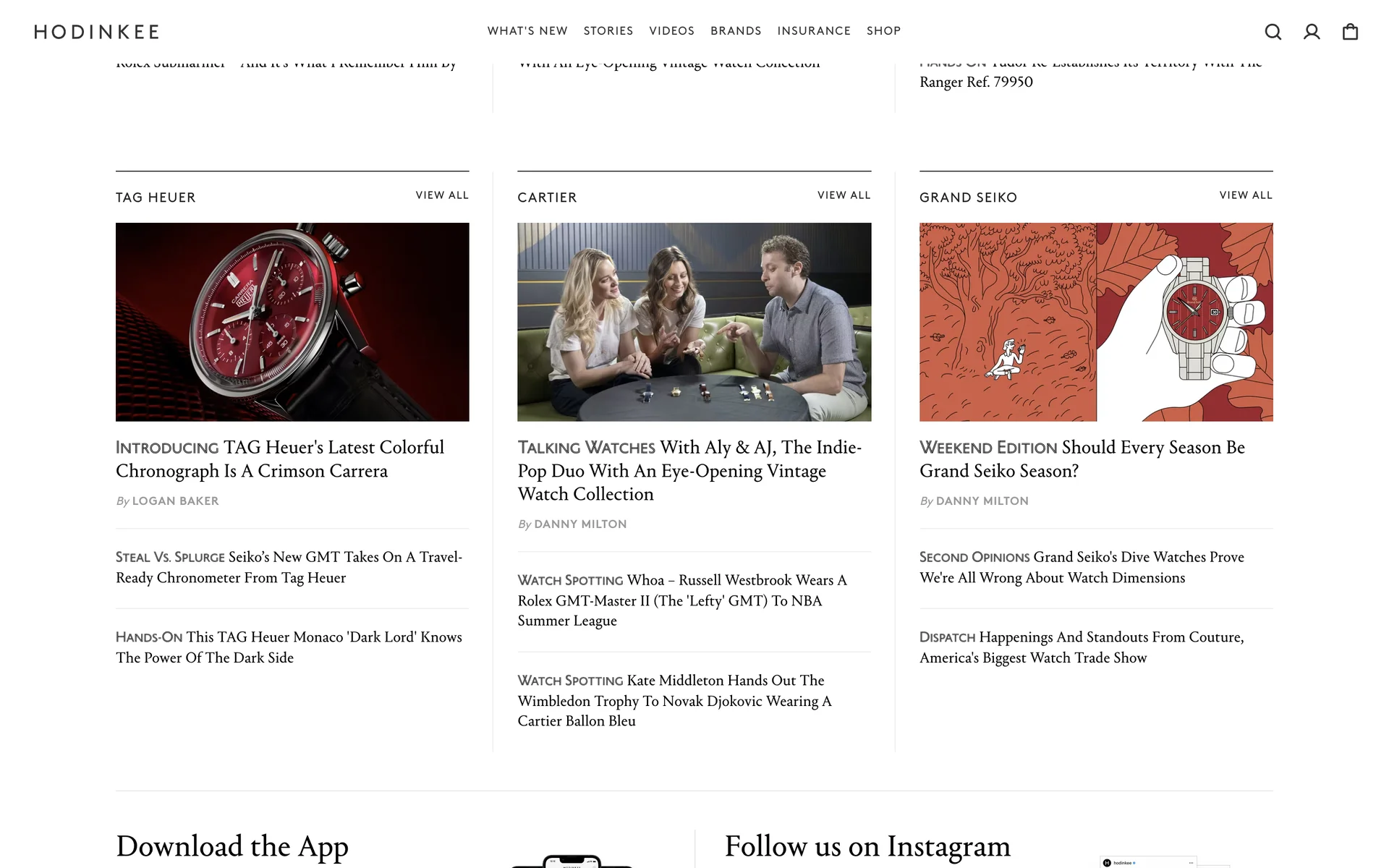This screenshot has height=868, width=1389.
Task: Click the HODINKEE logo
Action: tap(97, 32)
